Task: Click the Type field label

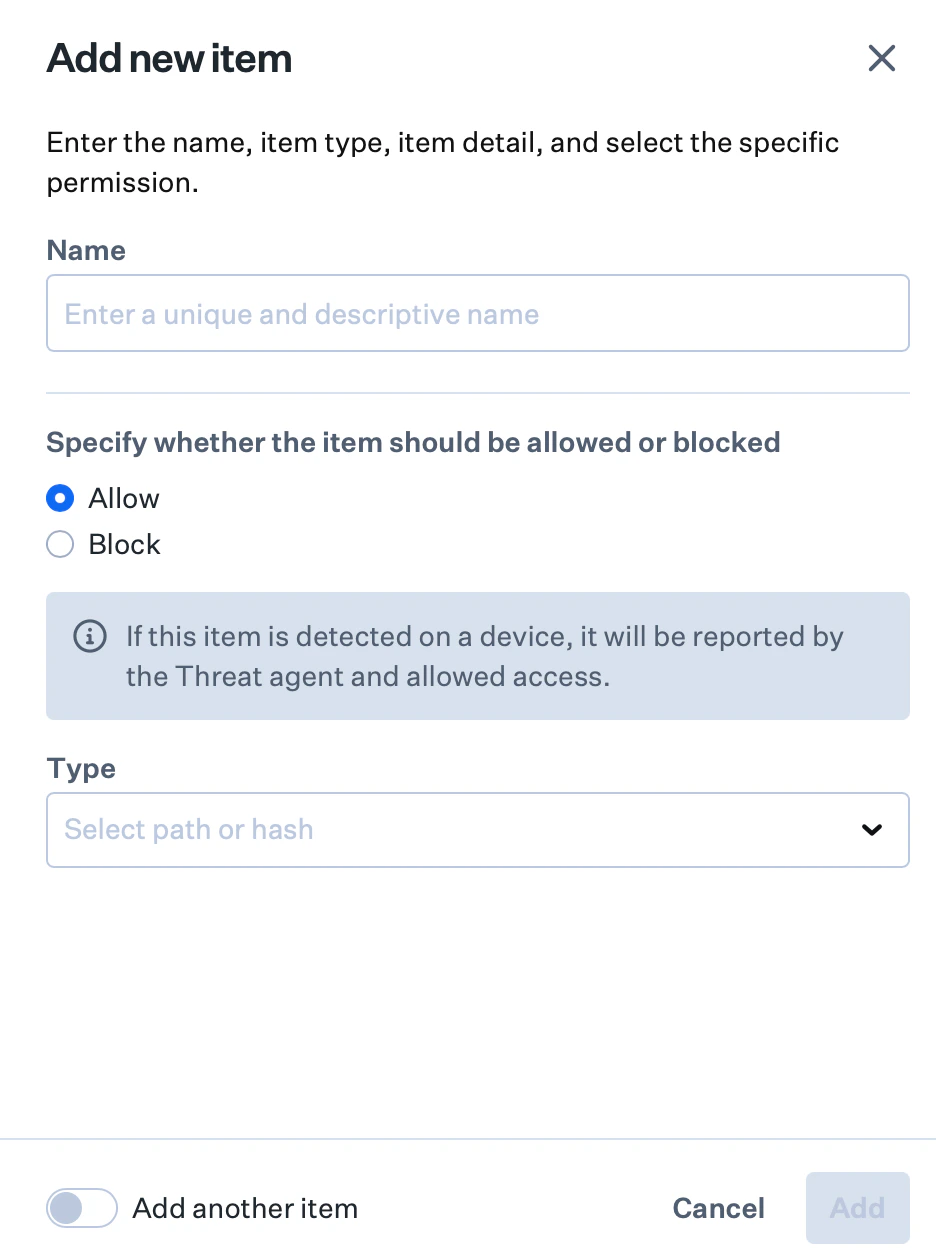Action: pyautogui.click(x=80, y=768)
